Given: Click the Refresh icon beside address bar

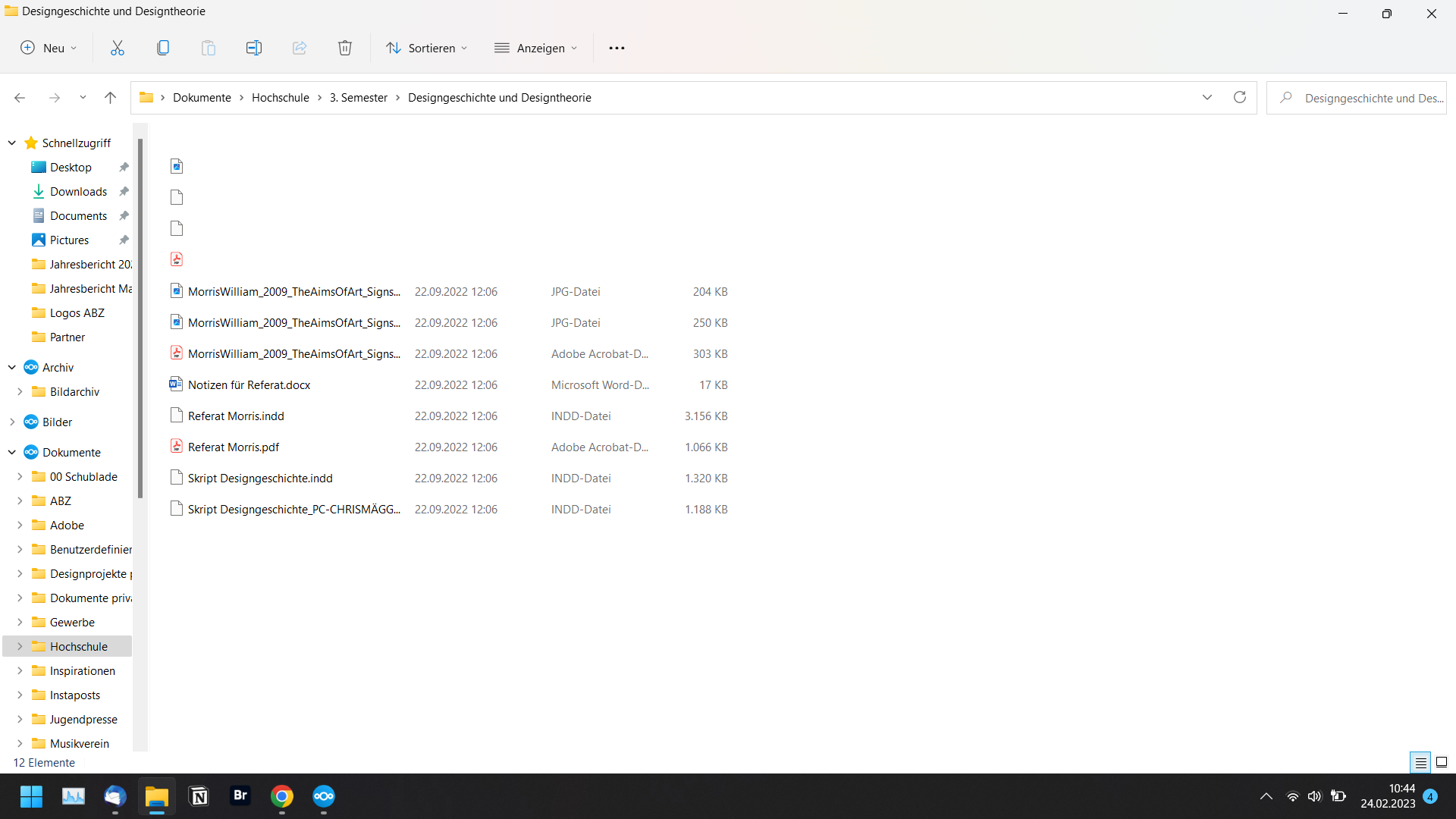Looking at the screenshot, I should [1240, 97].
